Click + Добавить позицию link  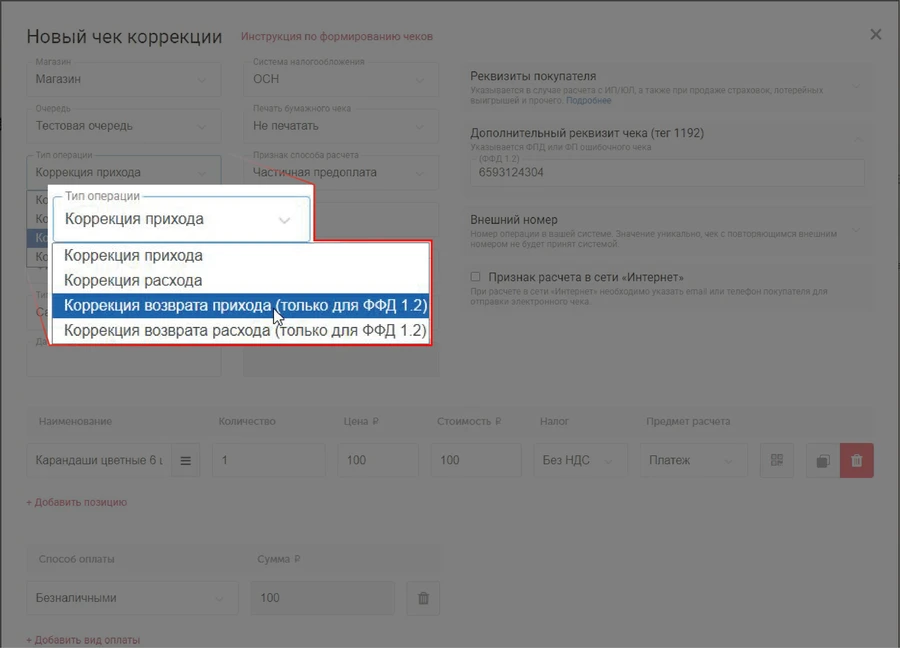coord(77,502)
